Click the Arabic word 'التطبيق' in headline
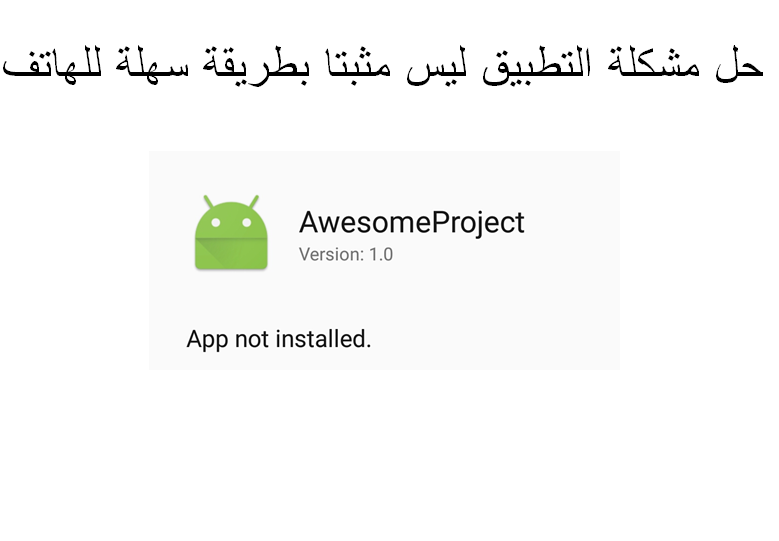 (x=537, y=66)
